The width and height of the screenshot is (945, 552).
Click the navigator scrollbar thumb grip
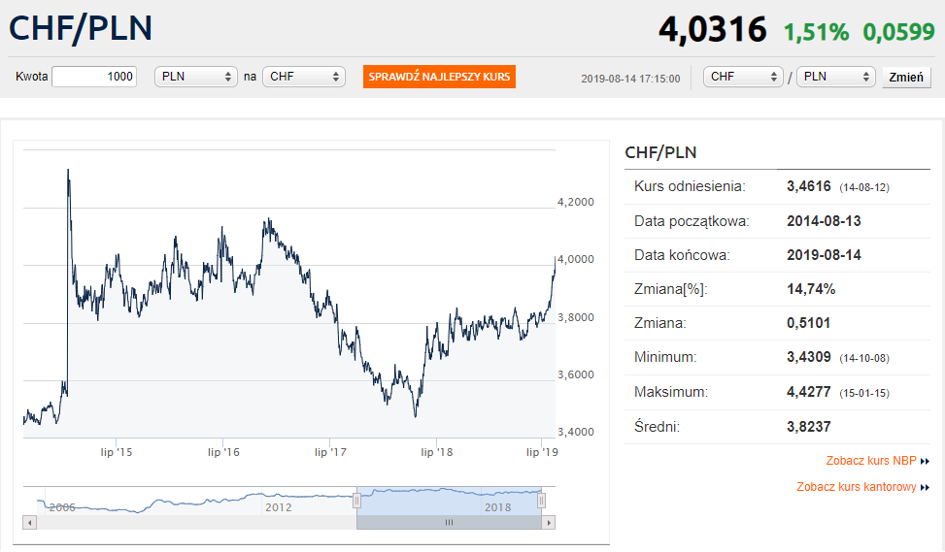pyautogui.click(x=449, y=522)
